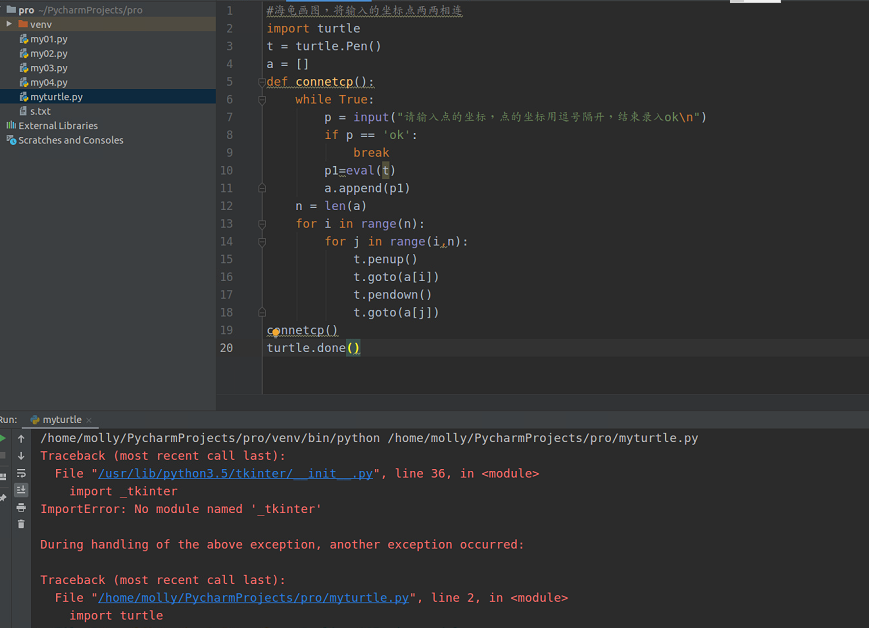Click the green Rerun button in Run panel
The image size is (869, 628).
click(2, 438)
